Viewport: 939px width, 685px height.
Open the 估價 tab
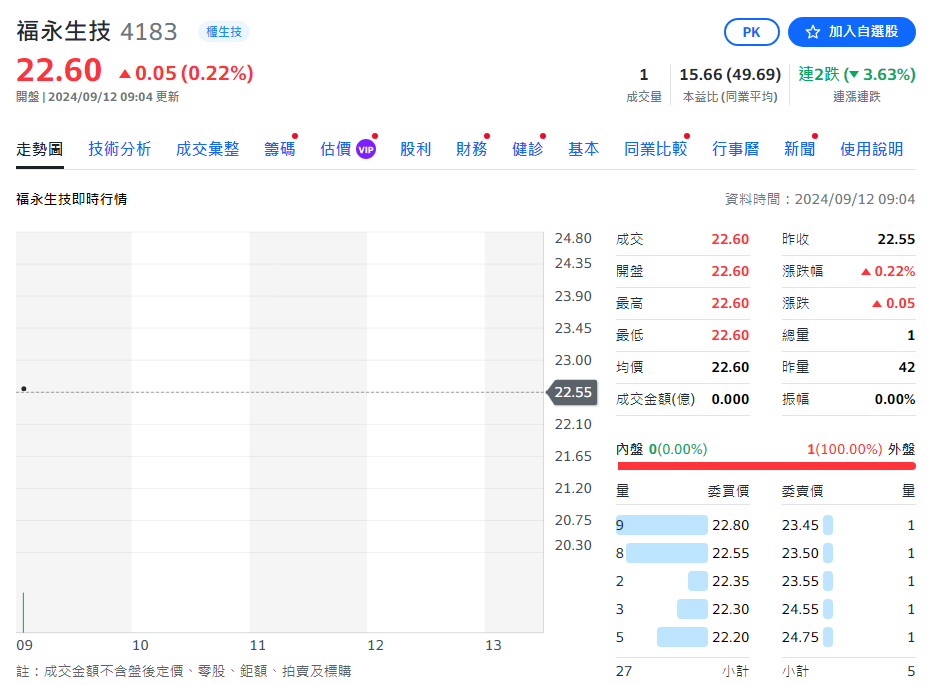pos(335,149)
